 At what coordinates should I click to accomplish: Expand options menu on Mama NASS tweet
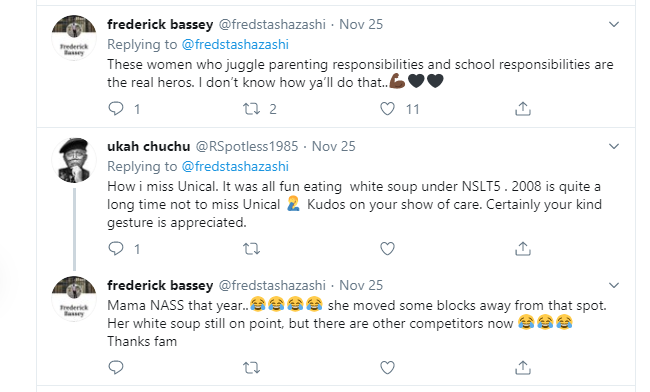(614, 285)
